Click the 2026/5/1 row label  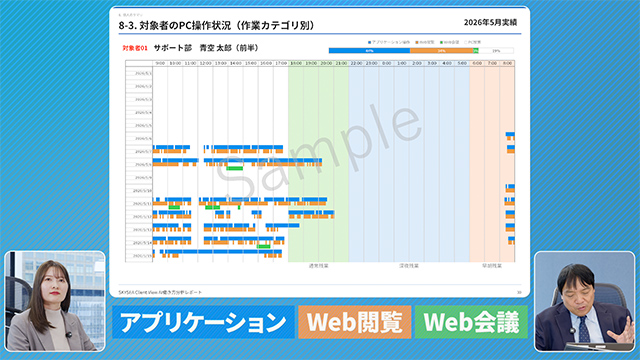(143, 73)
